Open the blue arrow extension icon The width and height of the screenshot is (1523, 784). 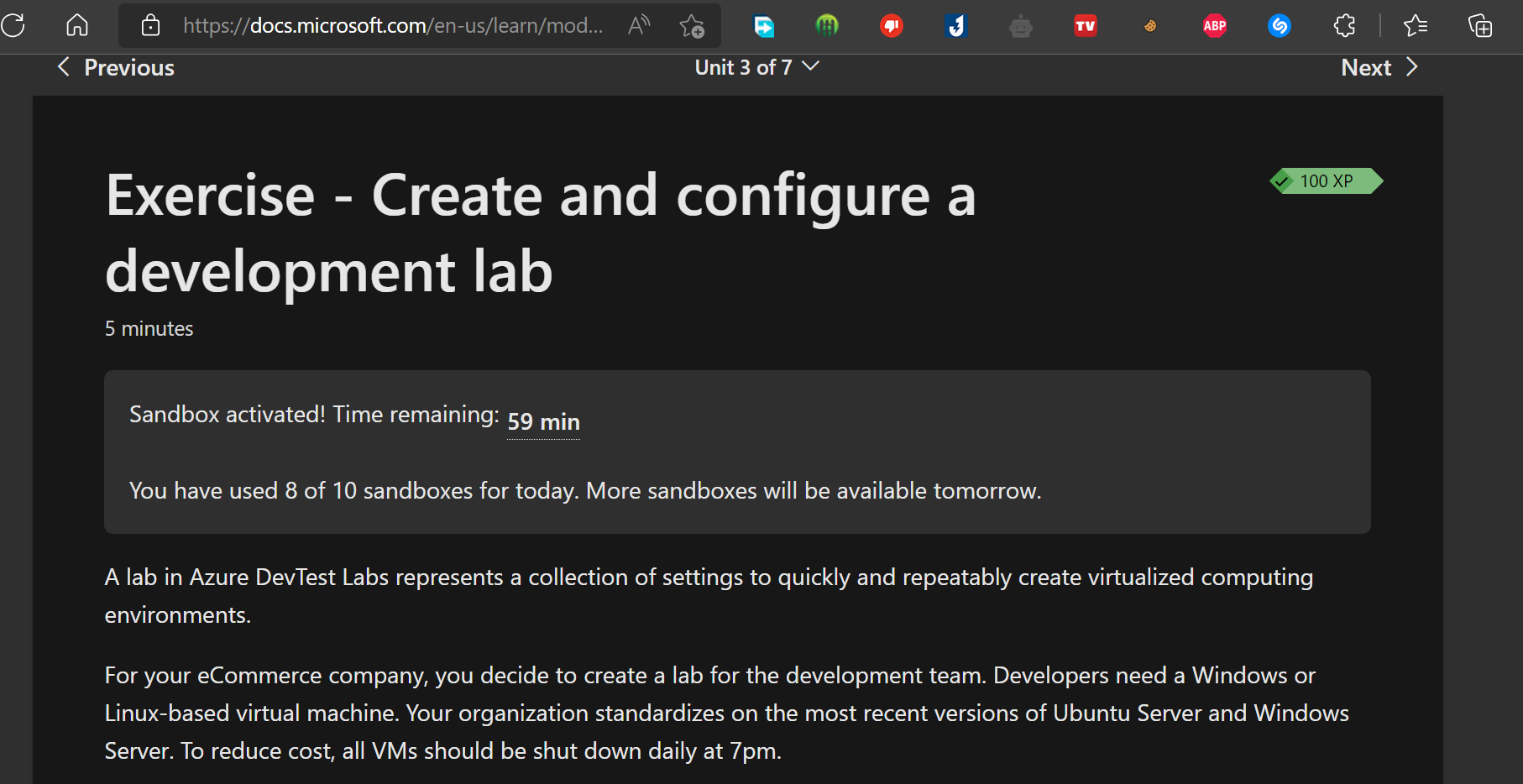coord(764,26)
